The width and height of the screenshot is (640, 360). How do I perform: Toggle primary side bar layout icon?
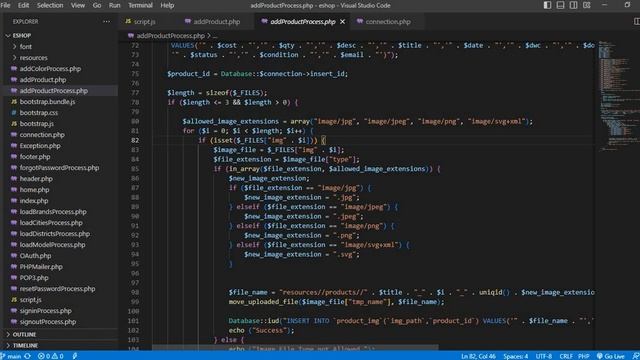[547, 5]
